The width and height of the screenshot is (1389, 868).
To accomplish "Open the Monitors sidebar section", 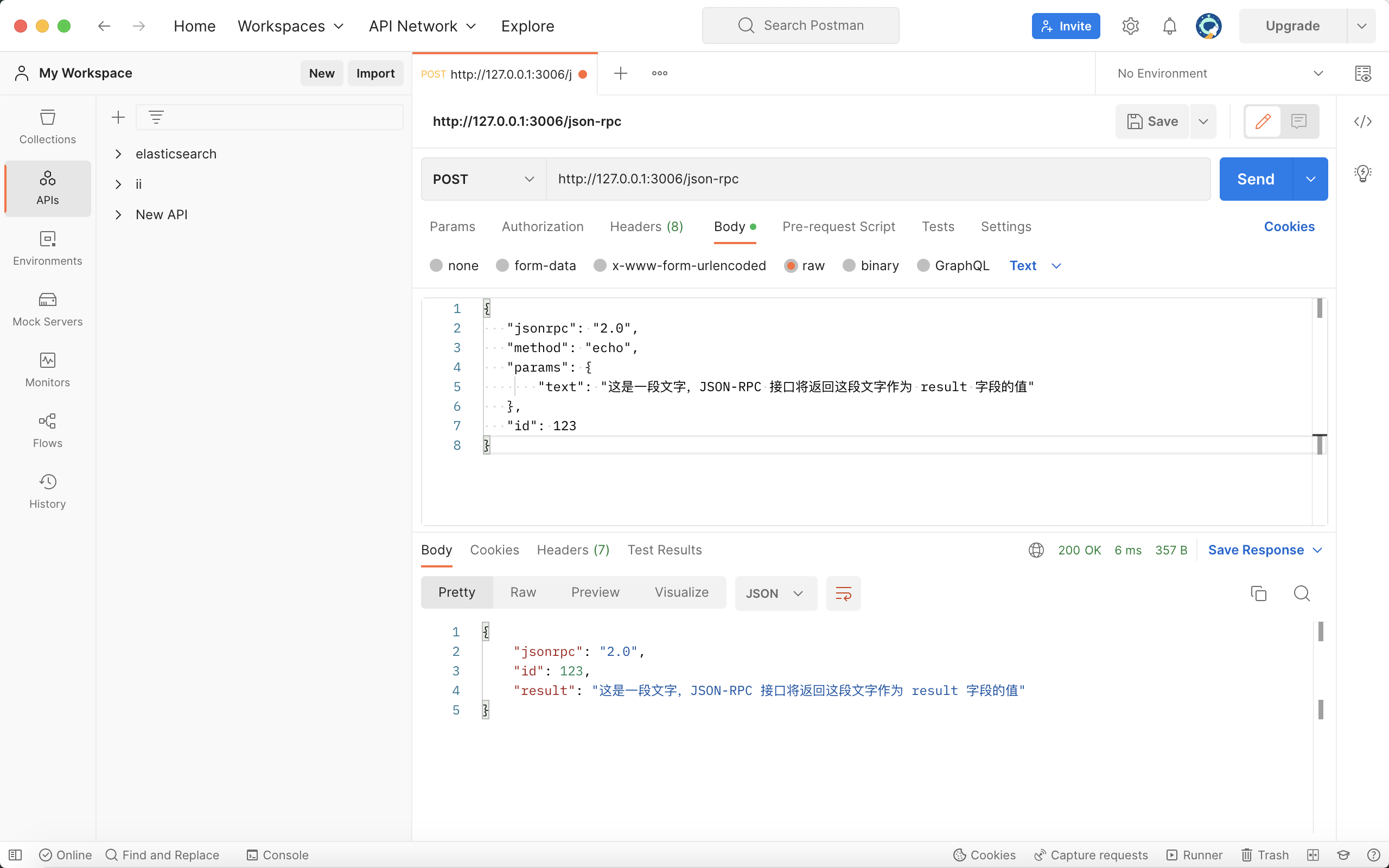I will point(47,369).
